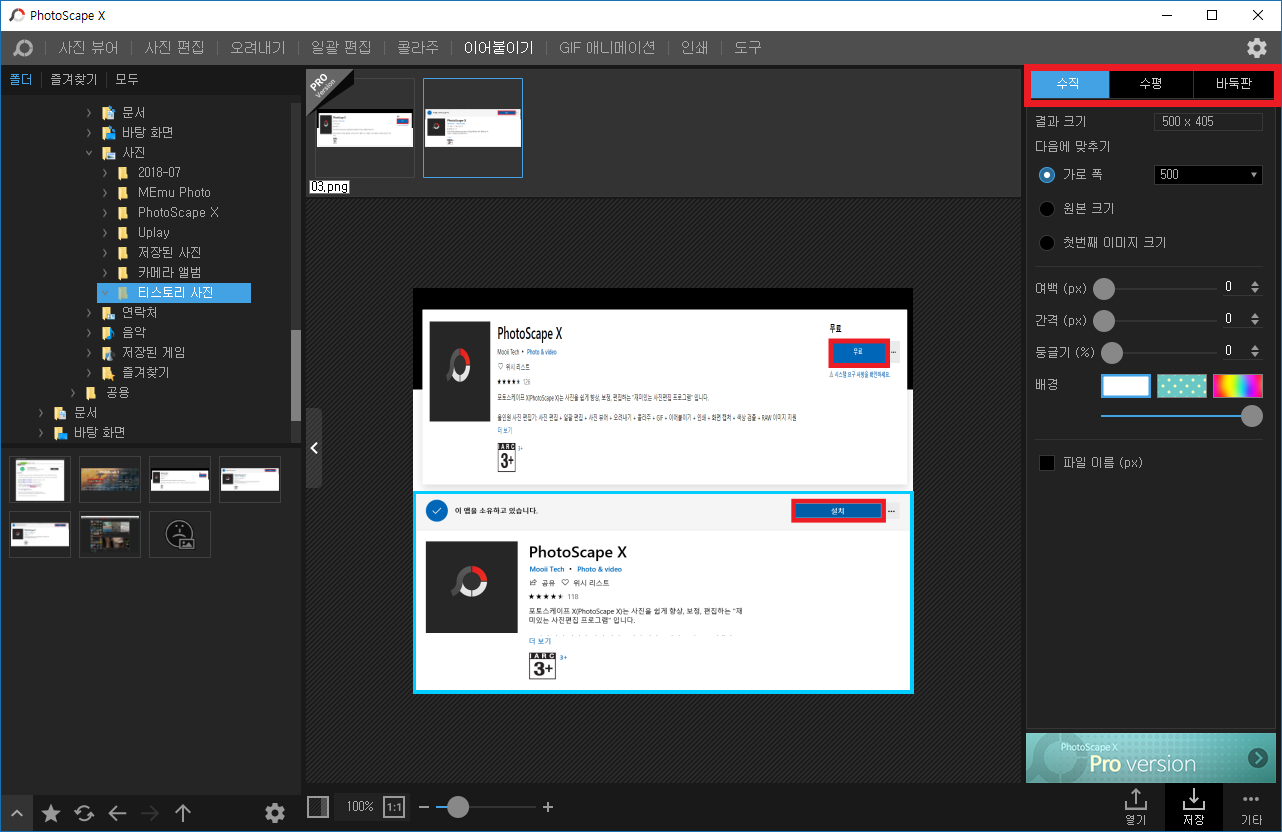Viewport: 1282px width, 832px height.
Task: Click the zoom slider handle
Action: (x=458, y=806)
